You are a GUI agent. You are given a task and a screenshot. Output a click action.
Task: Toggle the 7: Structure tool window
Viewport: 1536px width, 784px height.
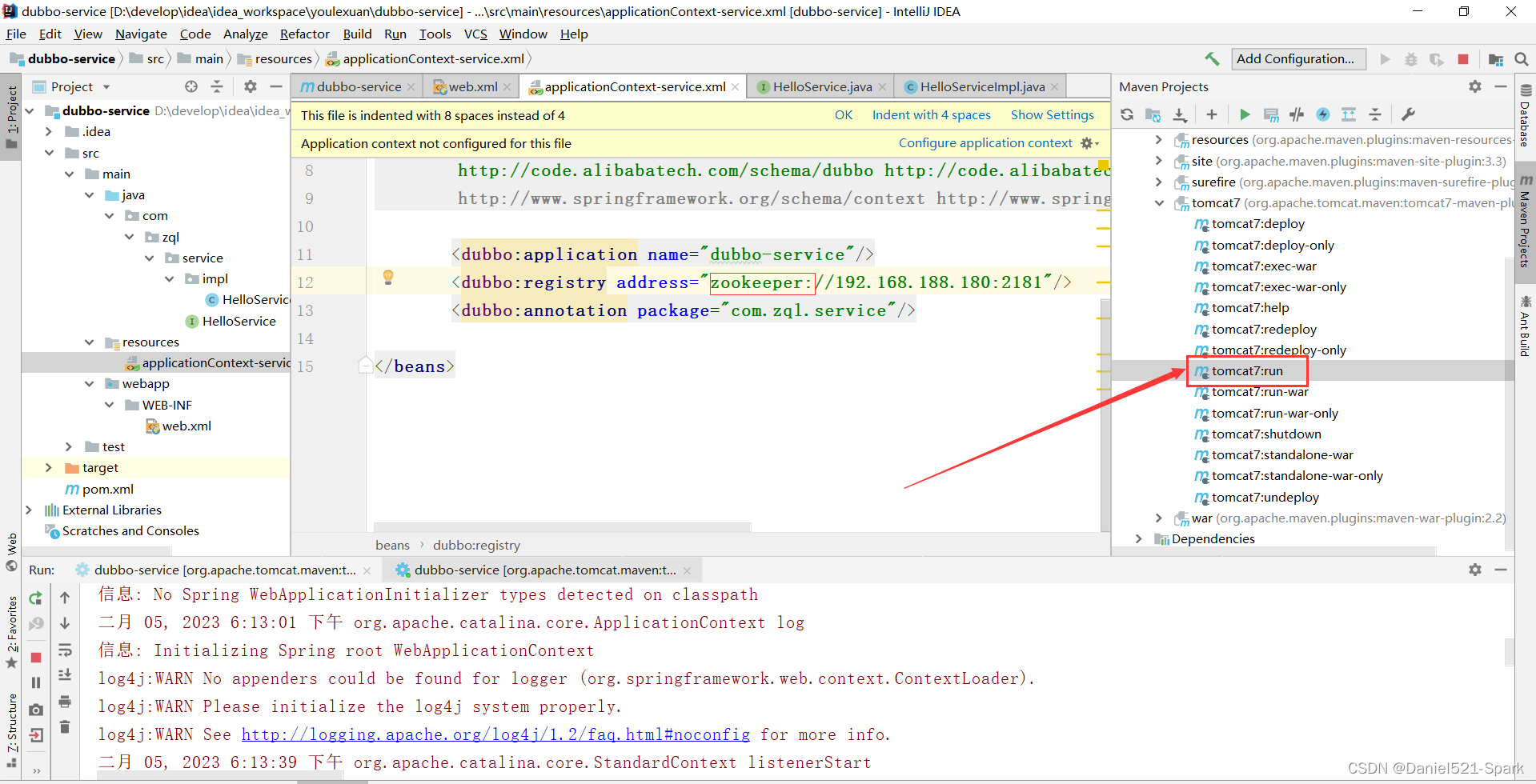[x=11, y=730]
